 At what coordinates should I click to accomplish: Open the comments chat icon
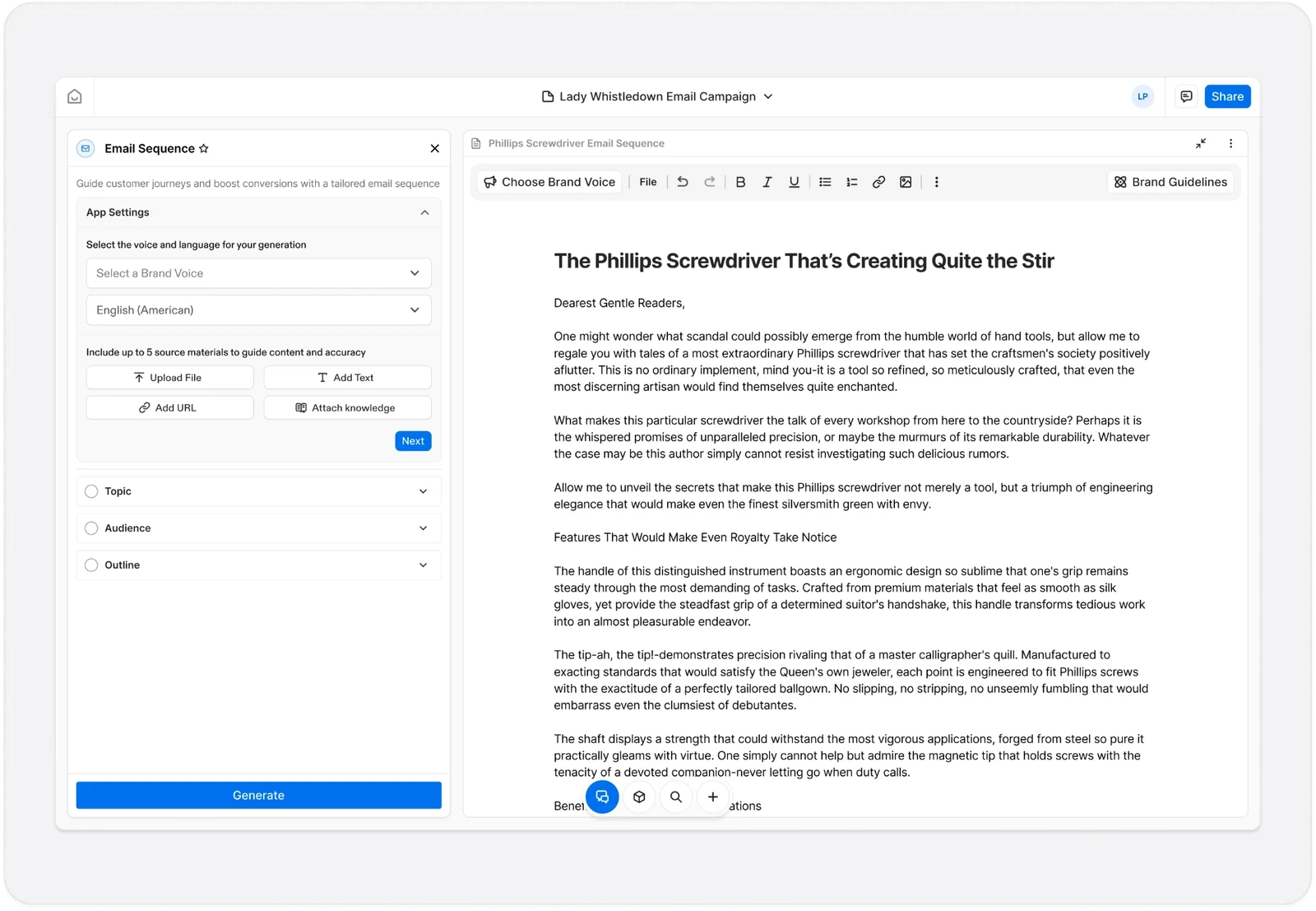(x=1186, y=96)
